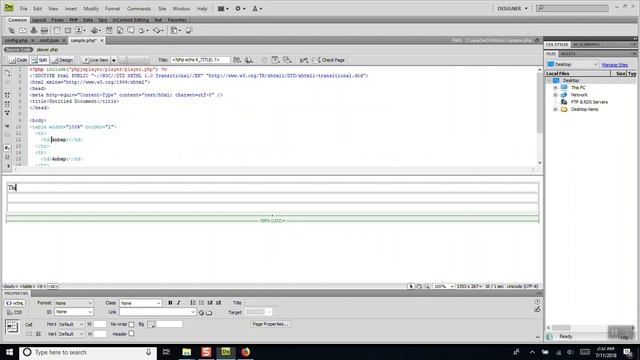Open the Format dropdown in Properties

coord(74,303)
